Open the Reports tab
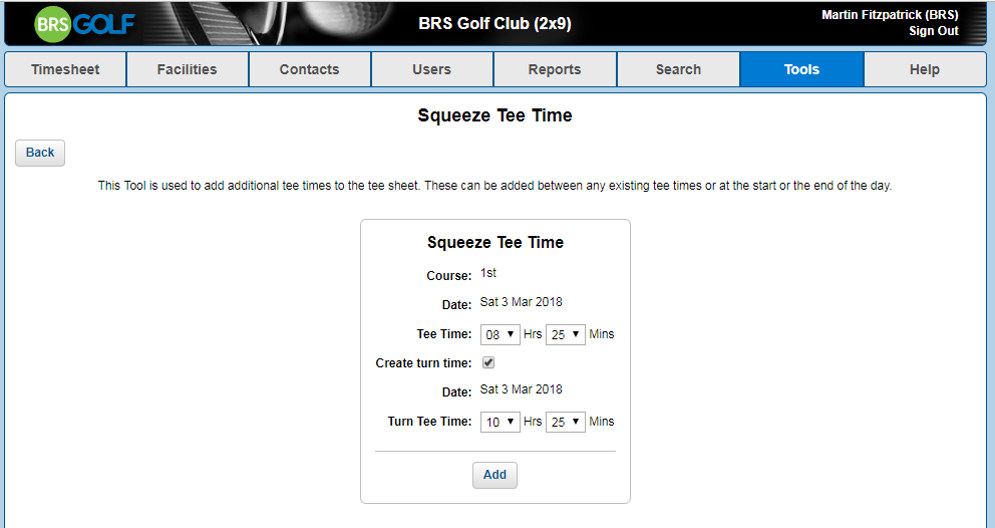995x528 pixels. pyautogui.click(x=555, y=69)
